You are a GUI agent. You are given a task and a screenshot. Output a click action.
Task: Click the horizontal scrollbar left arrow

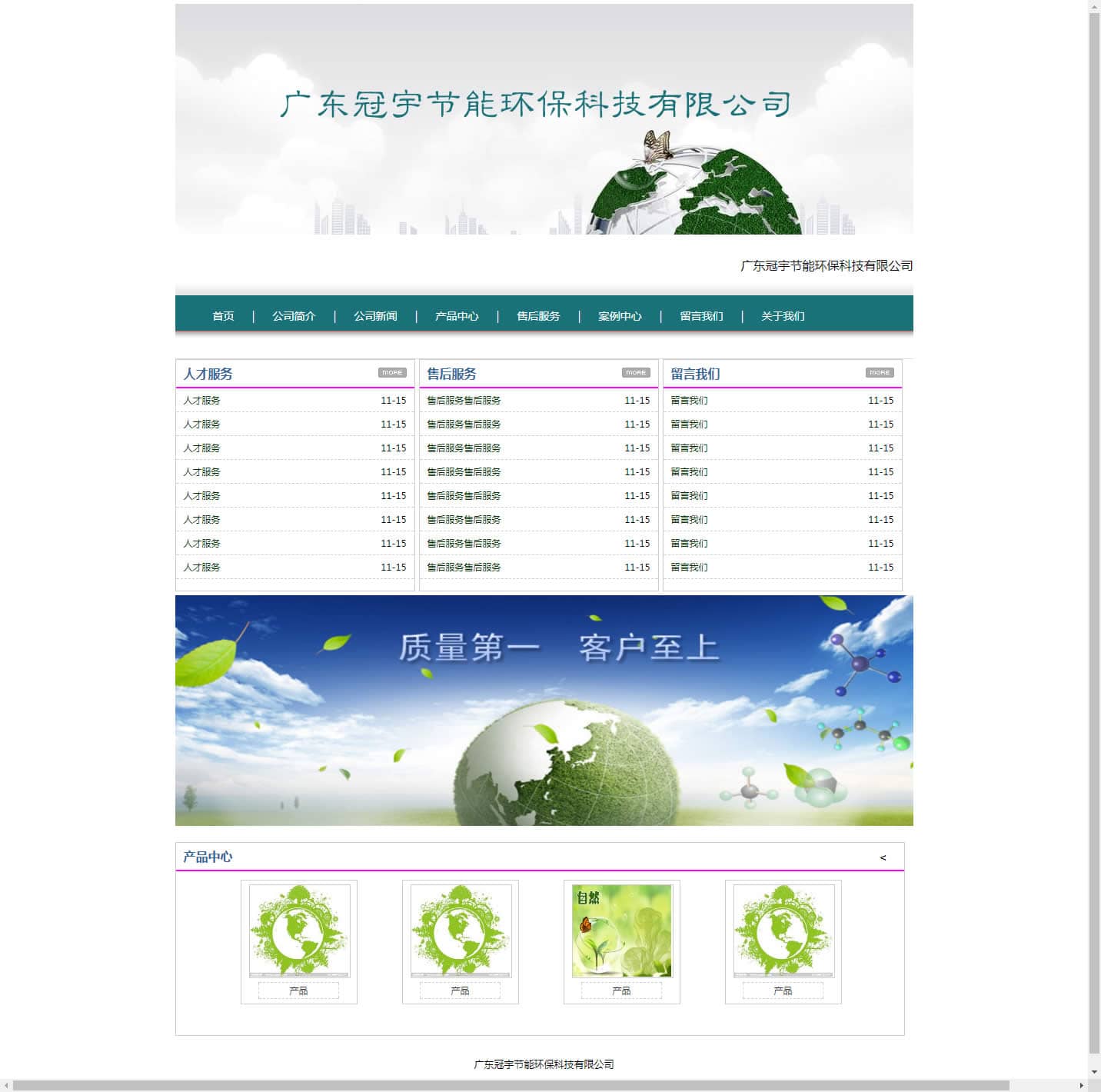click(x=7, y=1086)
